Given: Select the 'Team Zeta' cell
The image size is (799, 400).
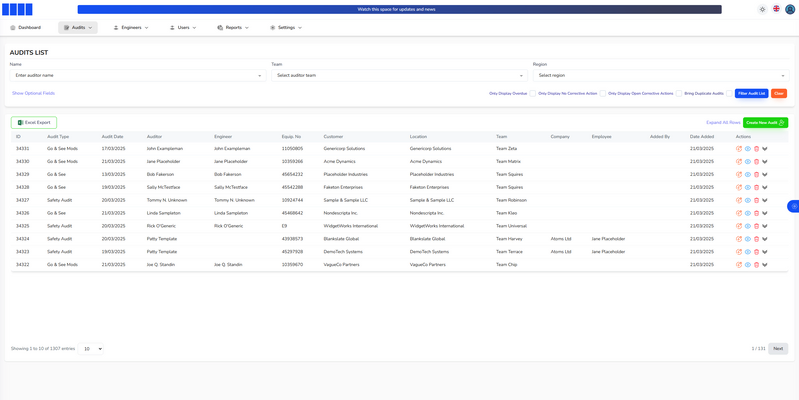Looking at the screenshot, I should (506, 148).
